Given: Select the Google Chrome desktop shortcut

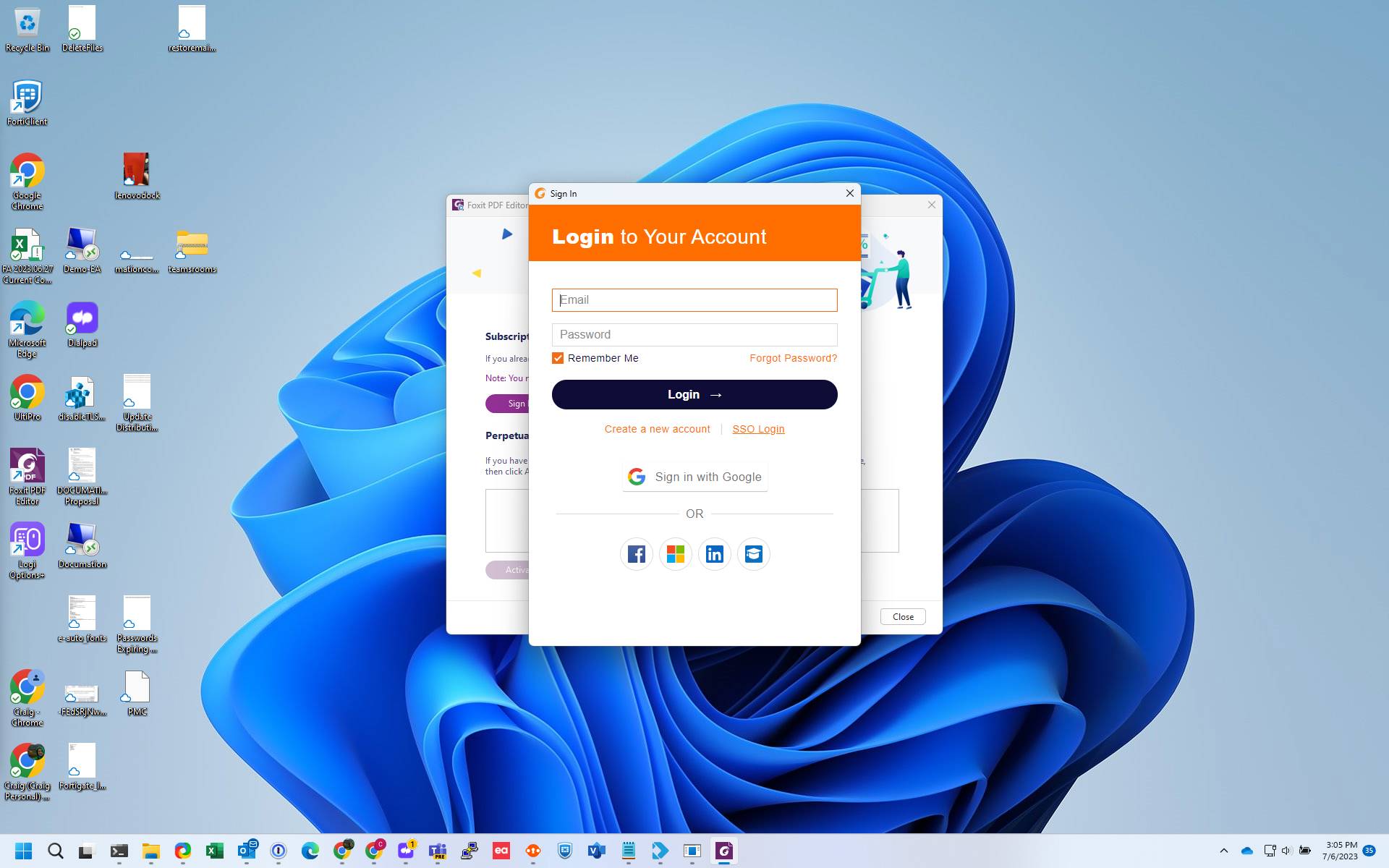Looking at the screenshot, I should [x=27, y=182].
